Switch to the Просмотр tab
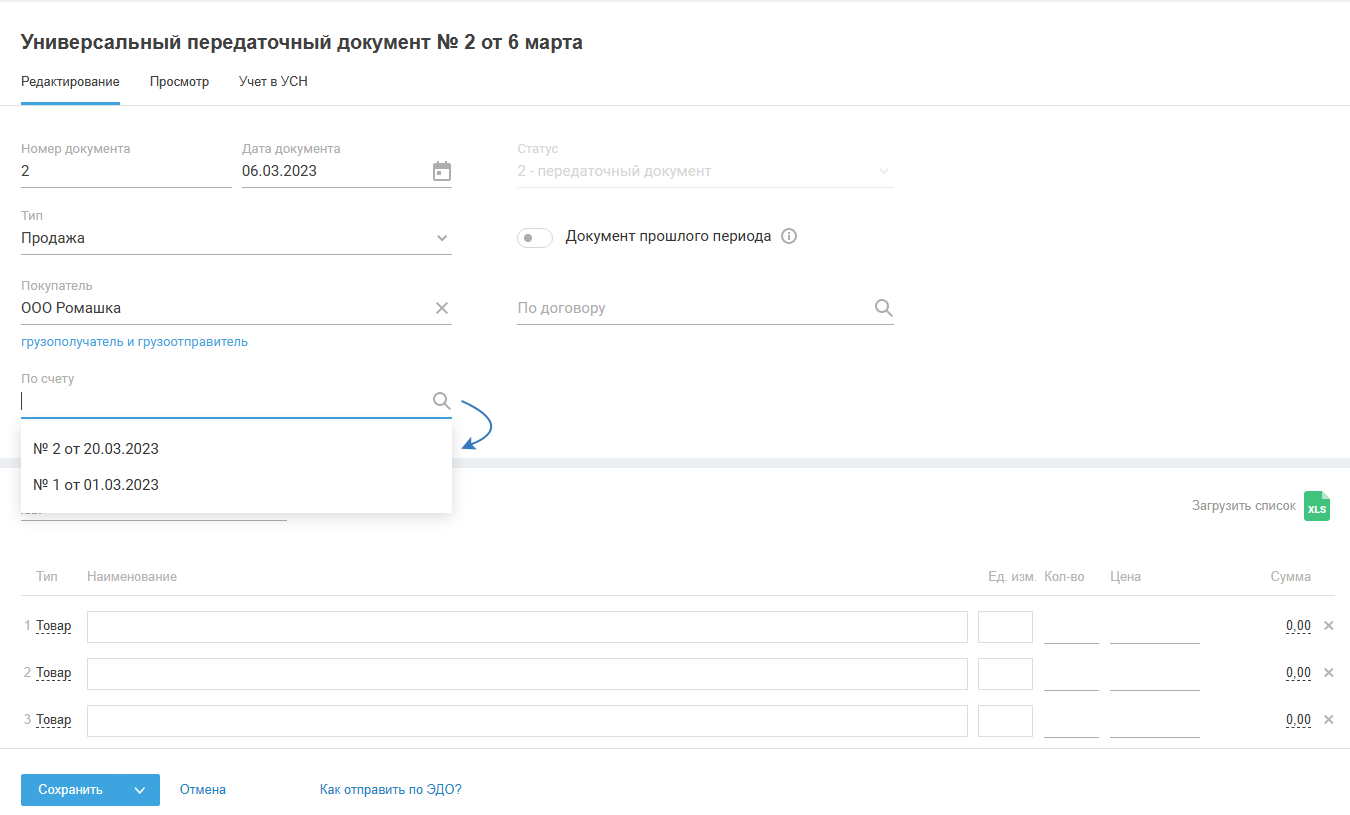The width and height of the screenshot is (1350, 815). pyautogui.click(x=179, y=82)
